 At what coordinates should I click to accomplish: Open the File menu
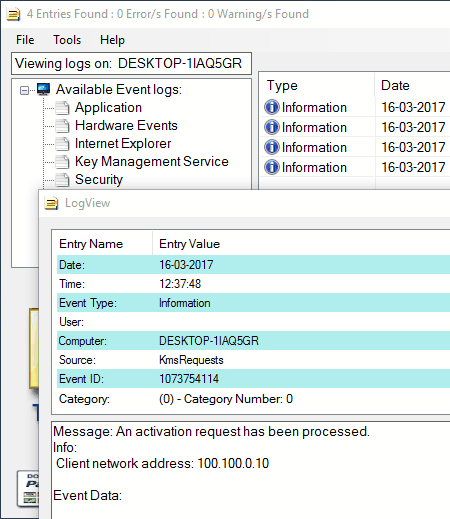coord(25,40)
